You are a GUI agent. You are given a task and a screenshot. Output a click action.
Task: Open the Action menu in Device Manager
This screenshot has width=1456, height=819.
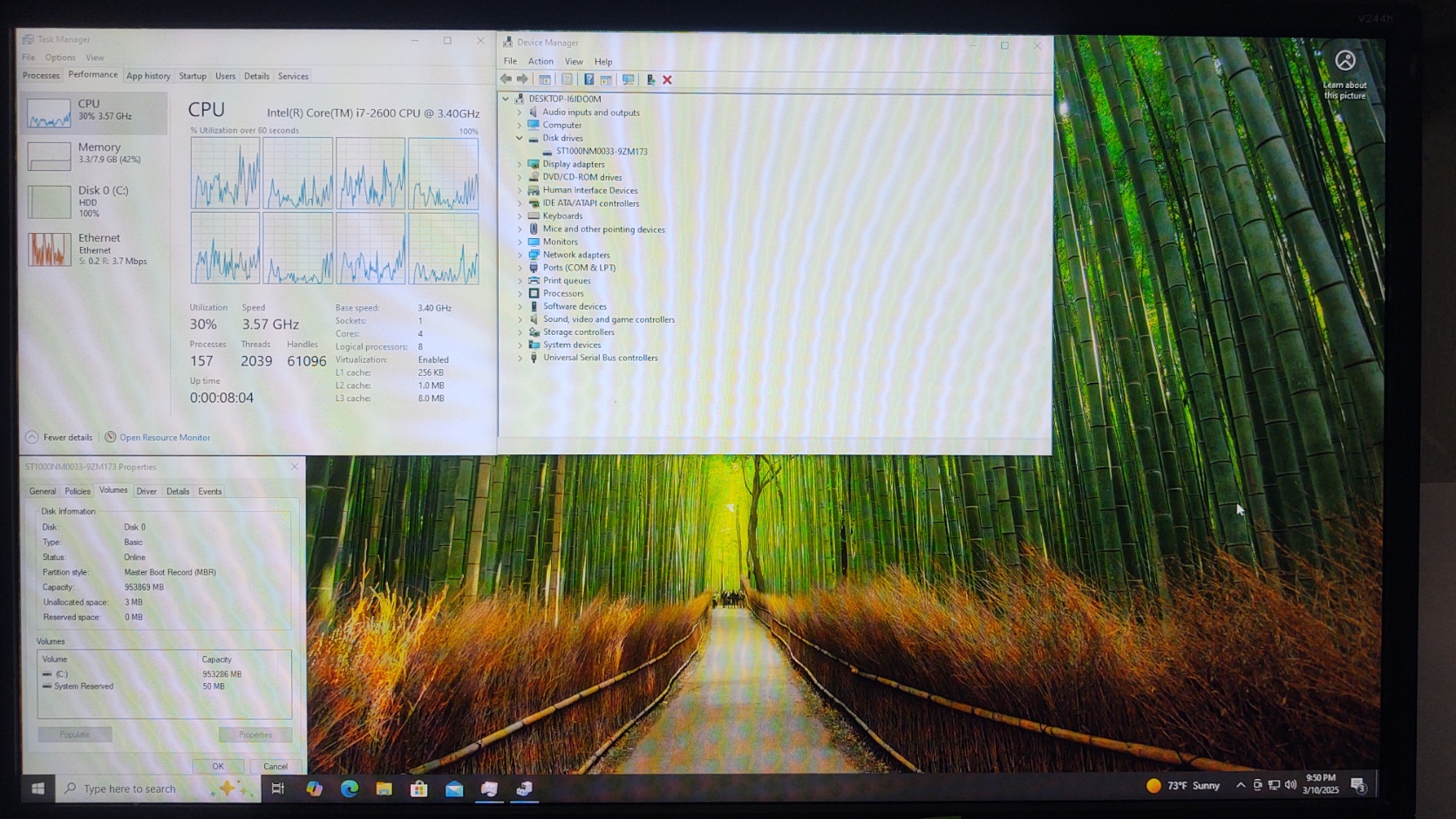click(540, 61)
